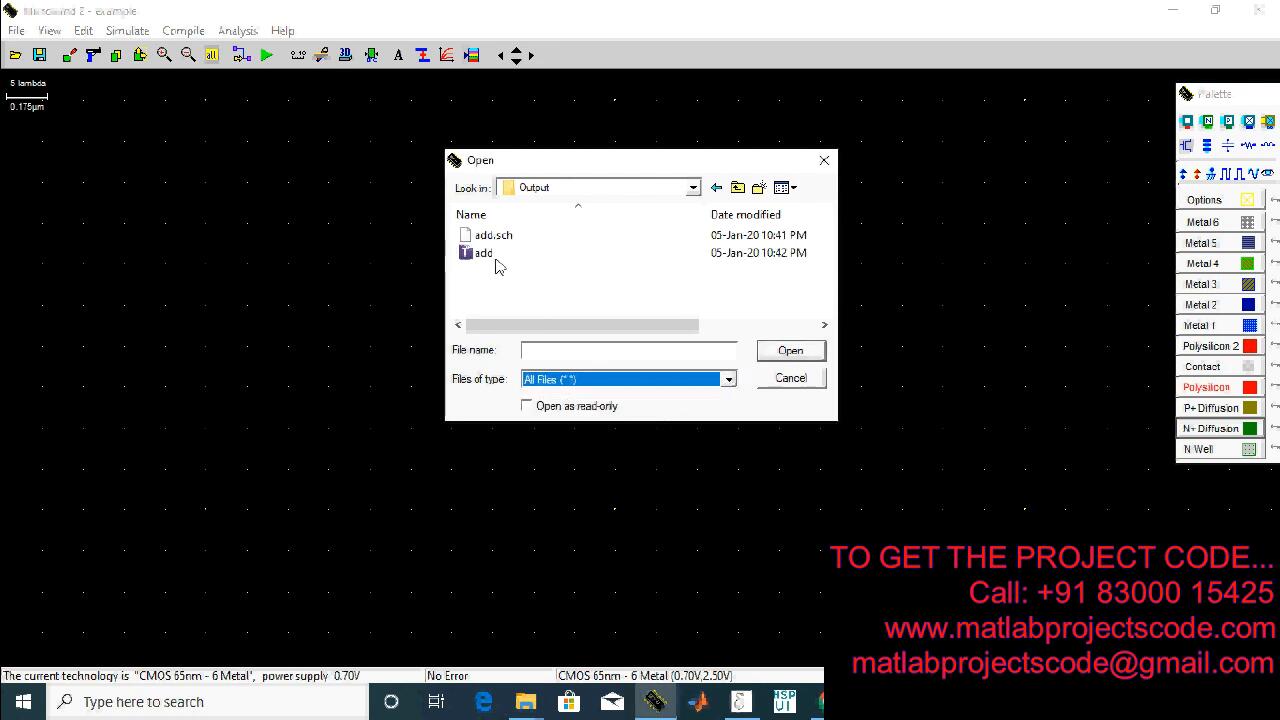Select the Metal 2 layer color swatch
Viewport: 1280px width, 720px height.
(1248, 305)
